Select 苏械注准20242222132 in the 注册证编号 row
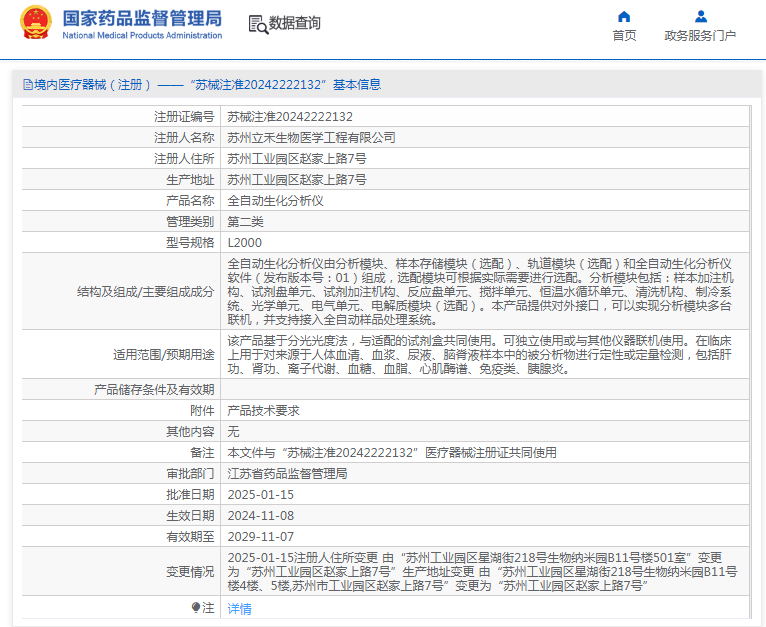 coord(290,117)
